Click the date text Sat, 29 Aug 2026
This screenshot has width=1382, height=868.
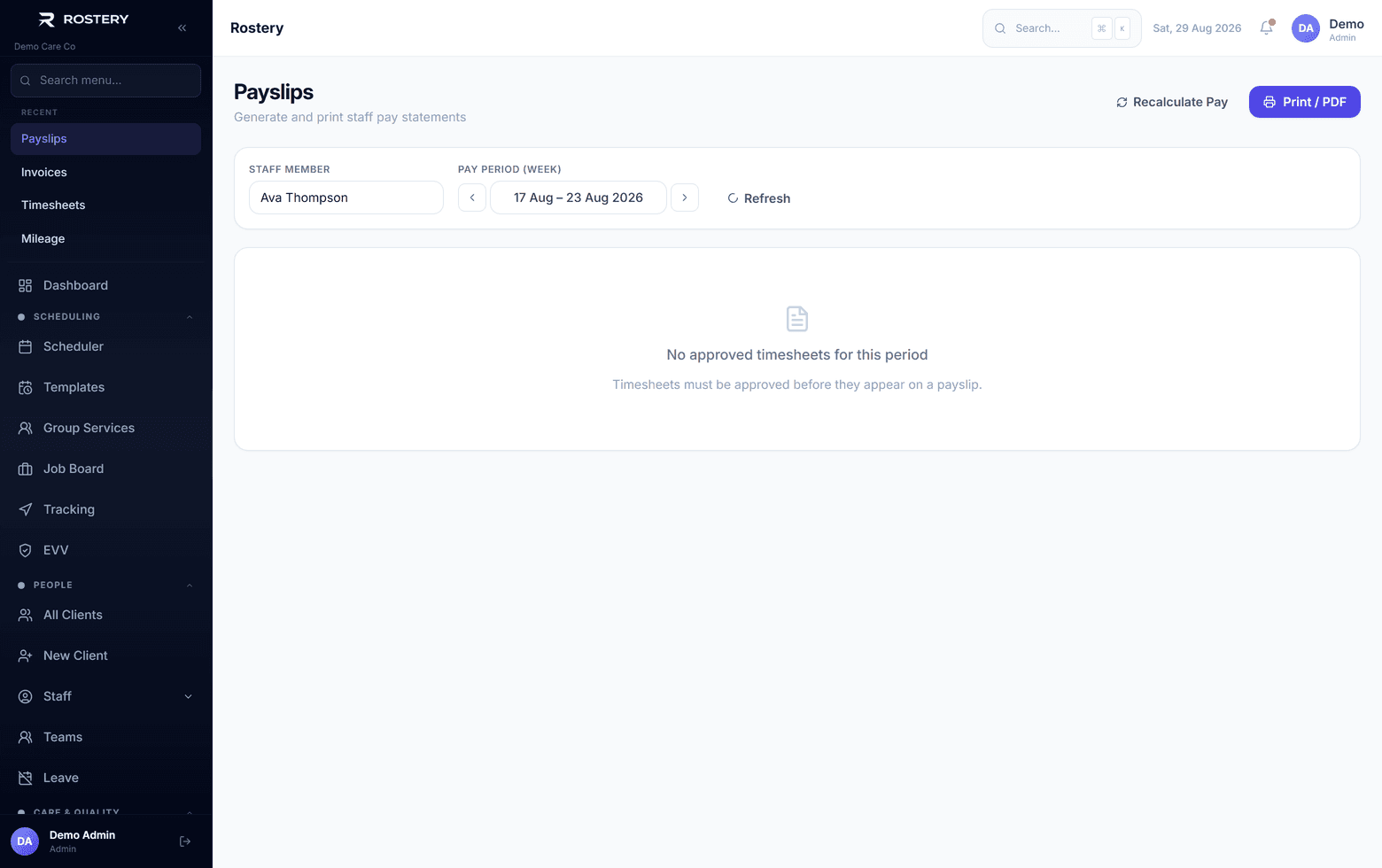[1197, 28]
